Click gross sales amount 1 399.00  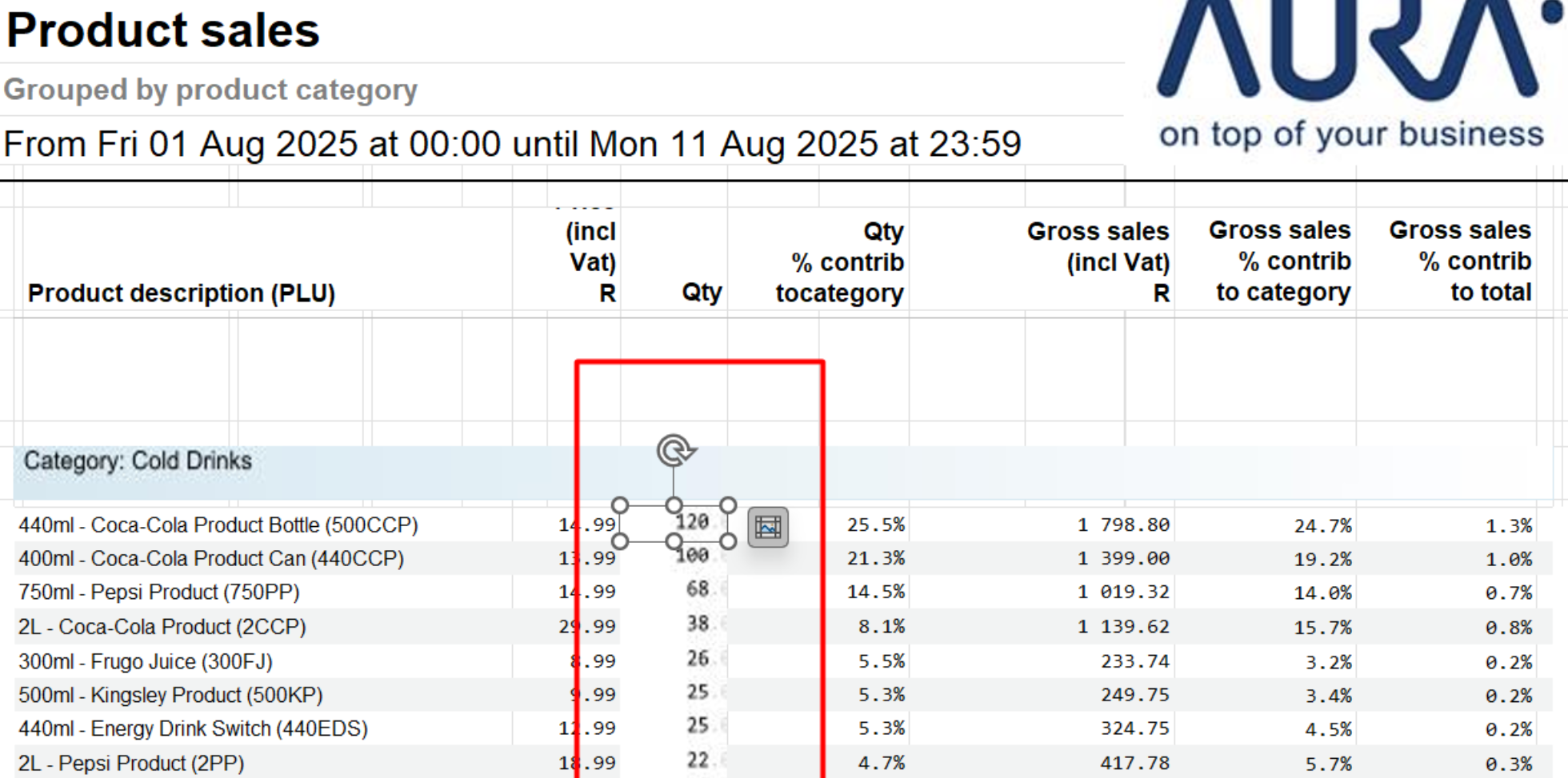click(1123, 558)
